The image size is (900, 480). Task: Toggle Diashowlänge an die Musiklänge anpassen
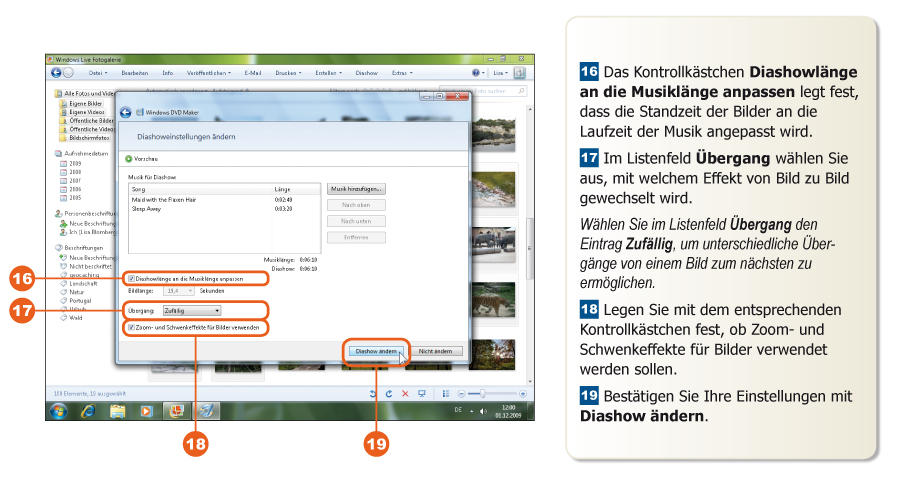click(131, 278)
